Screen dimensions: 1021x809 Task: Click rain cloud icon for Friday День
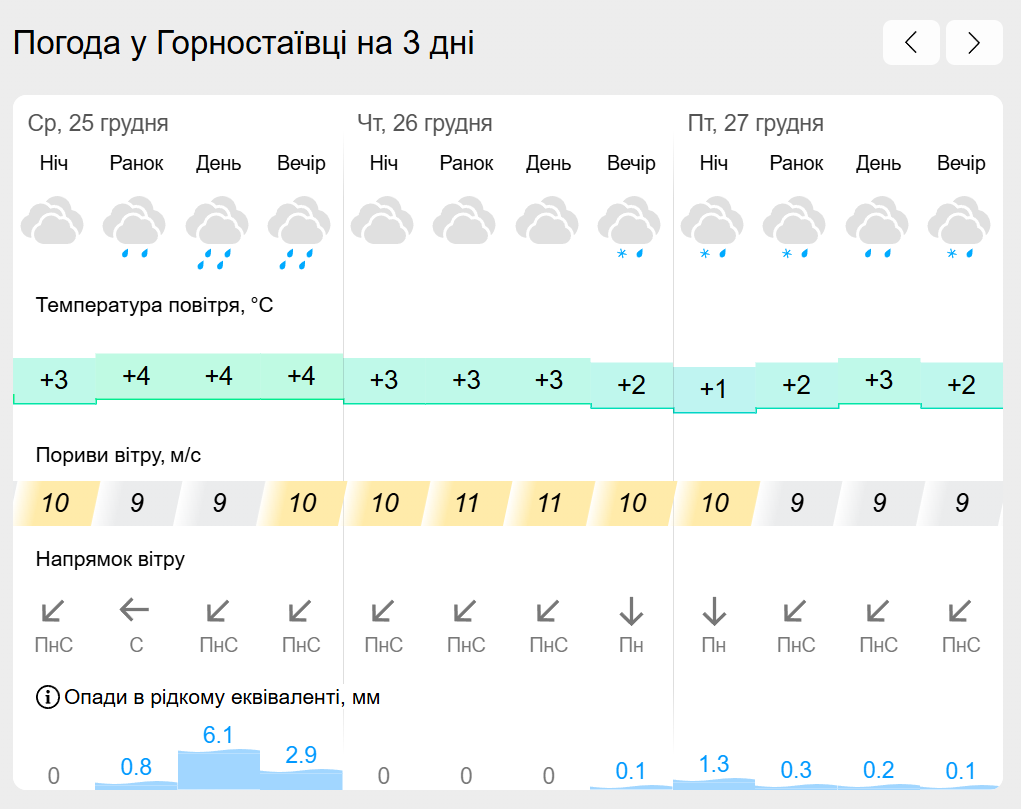click(x=878, y=227)
